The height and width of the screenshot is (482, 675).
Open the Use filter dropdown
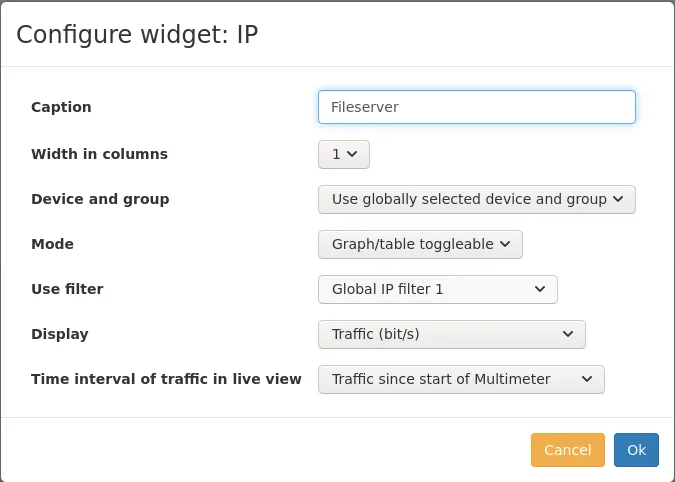point(437,289)
